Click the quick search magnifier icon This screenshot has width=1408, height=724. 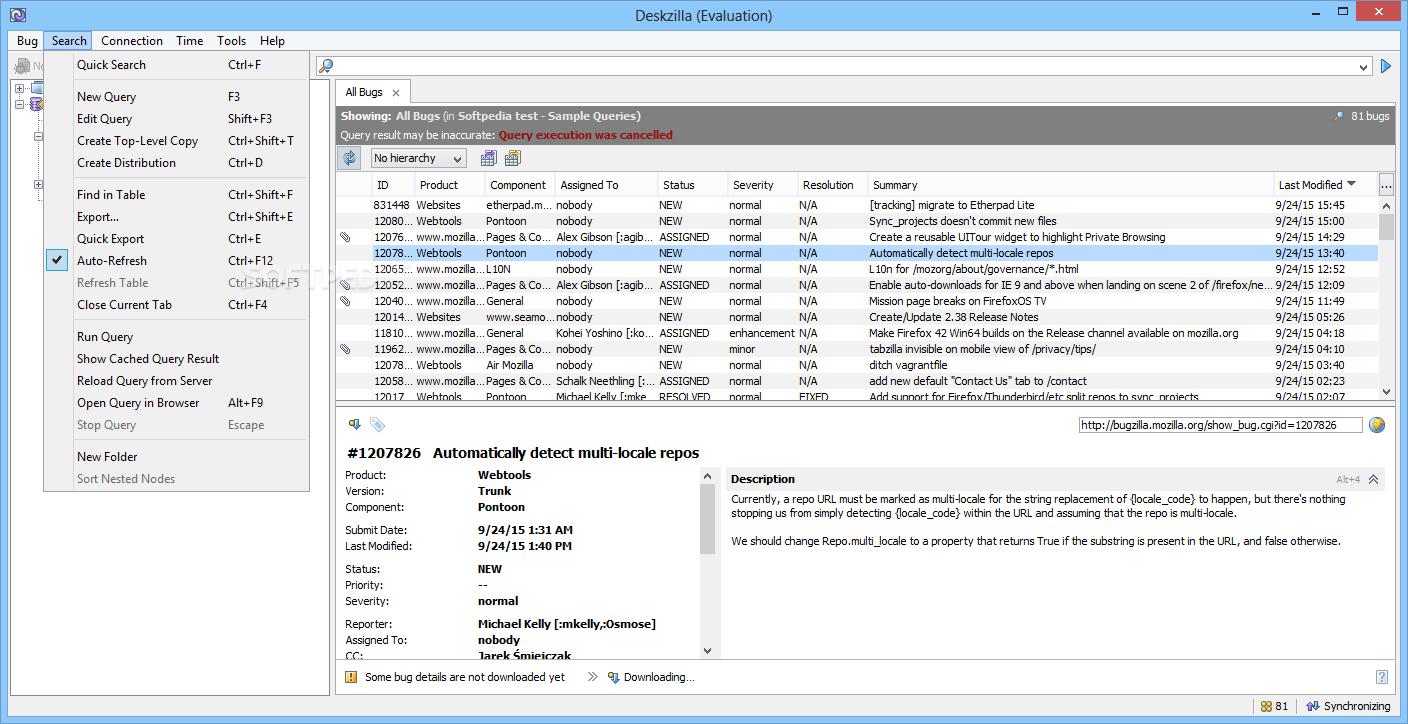coord(325,66)
